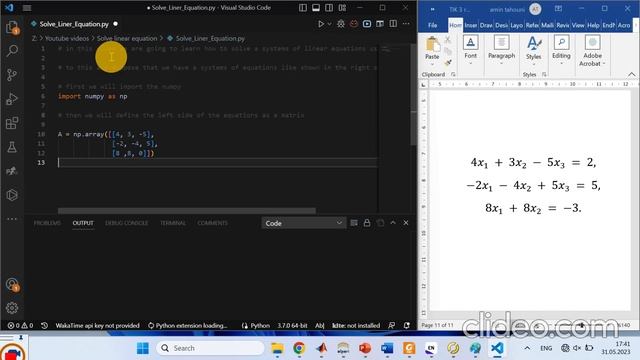Open editor More Actions ellipsis
Image resolution: width=640 pixels, height=360 pixels.
pyautogui.click(x=406, y=24)
